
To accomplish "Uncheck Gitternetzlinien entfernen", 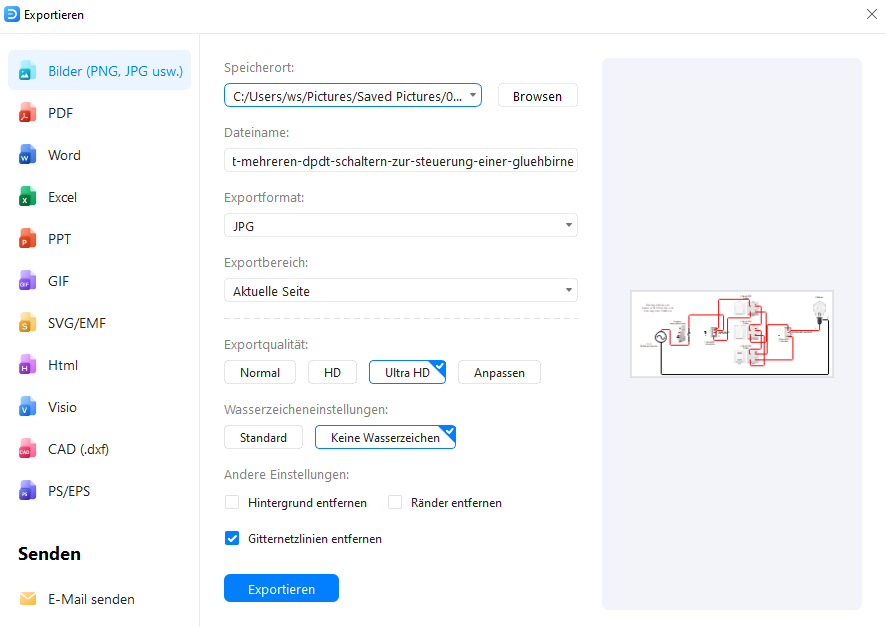I will 232,539.
